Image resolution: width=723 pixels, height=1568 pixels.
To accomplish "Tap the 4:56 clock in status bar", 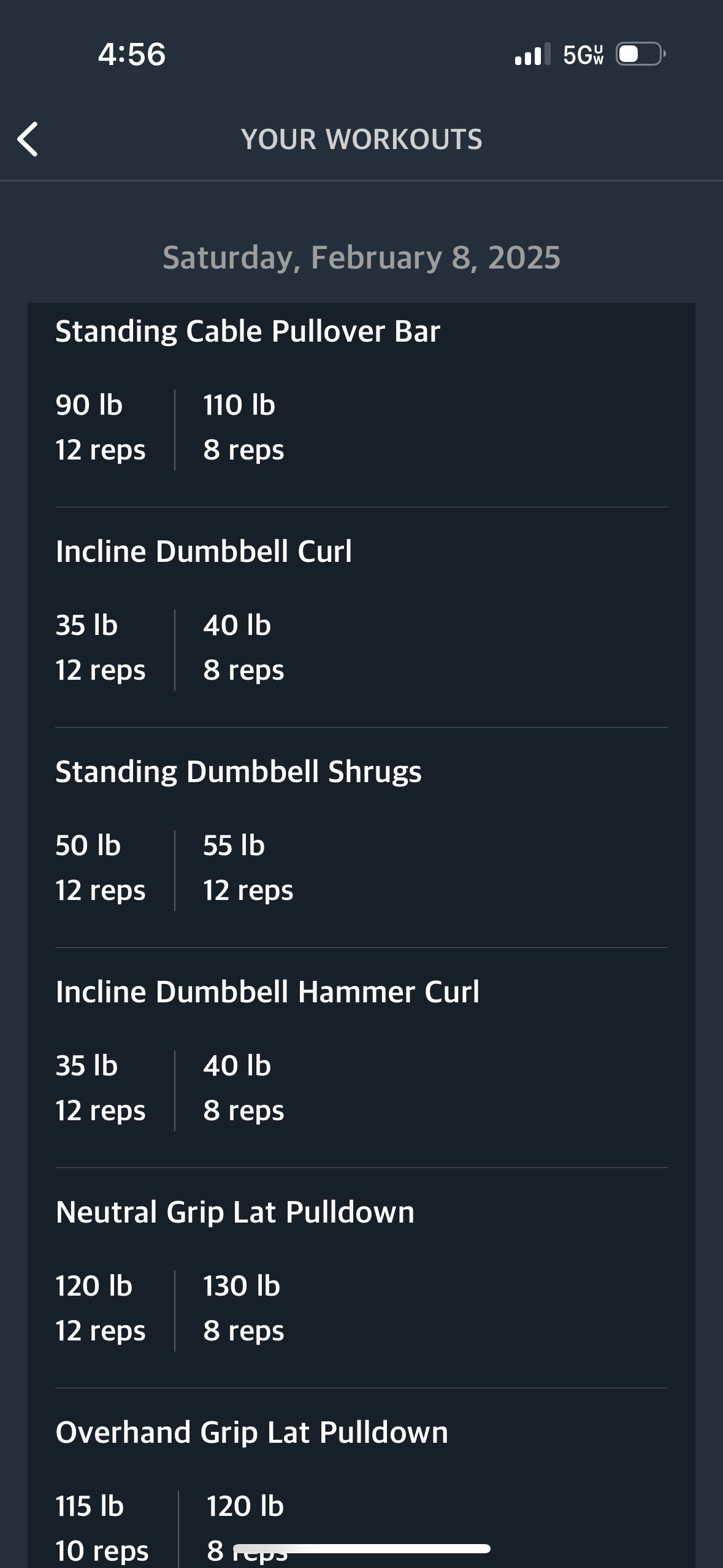I will 132,54.
